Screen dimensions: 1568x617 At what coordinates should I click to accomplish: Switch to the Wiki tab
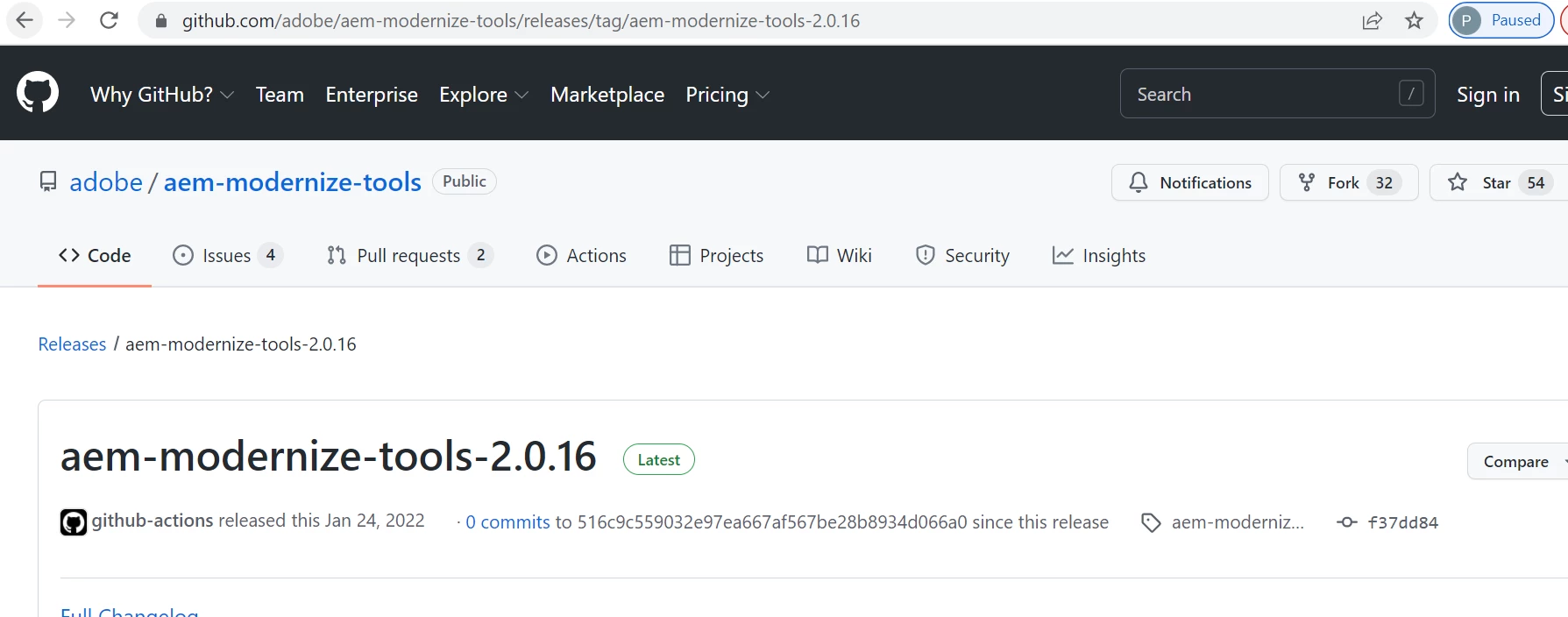(839, 255)
